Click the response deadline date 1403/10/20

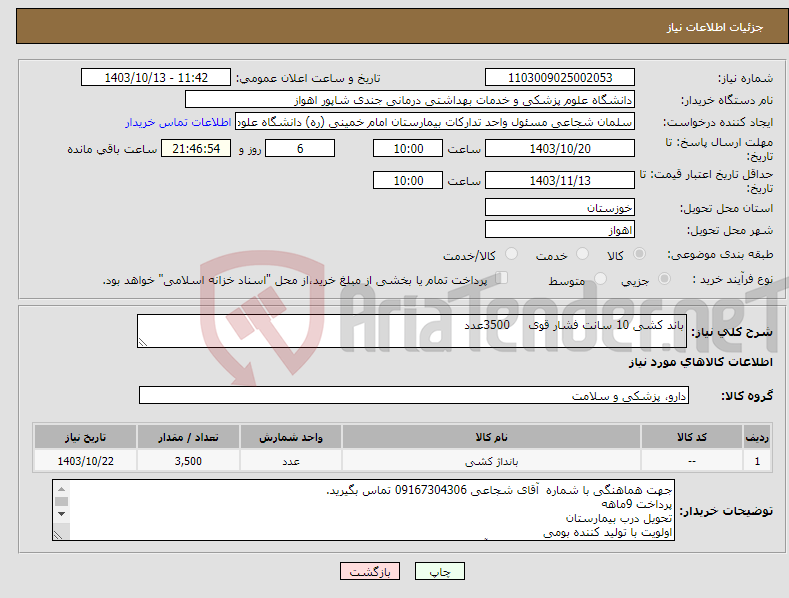point(560,148)
